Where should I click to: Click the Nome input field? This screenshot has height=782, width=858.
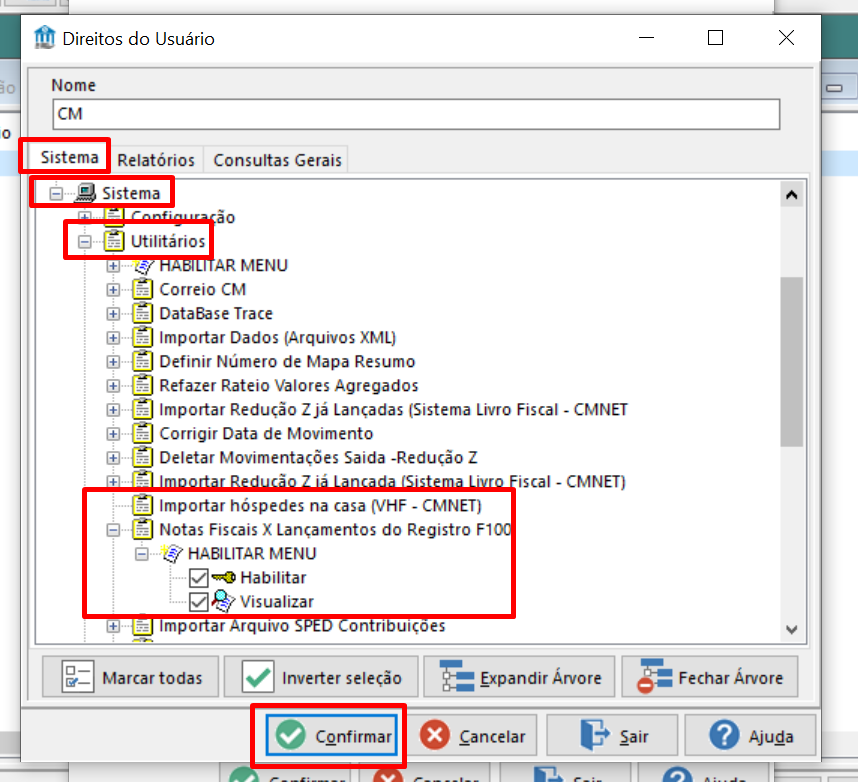[416, 114]
